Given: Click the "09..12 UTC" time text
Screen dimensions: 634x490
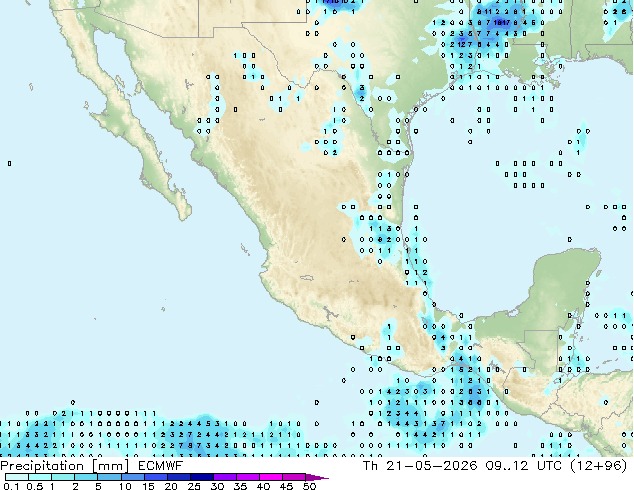Looking at the screenshot, I should click(x=524, y=466).
